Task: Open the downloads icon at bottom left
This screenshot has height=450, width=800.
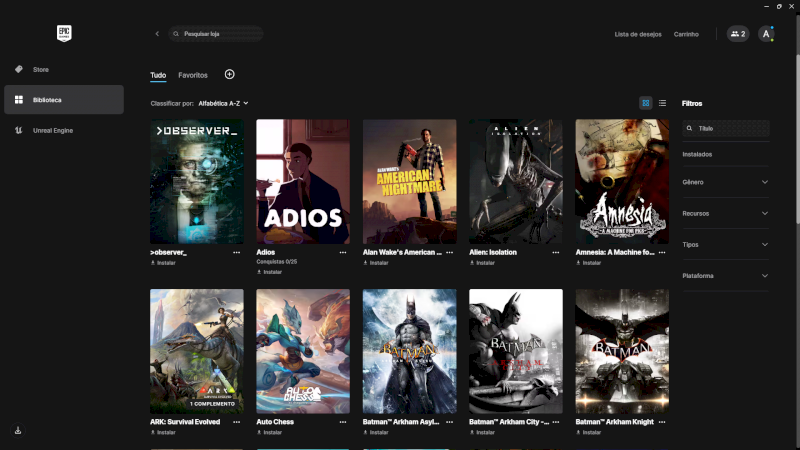Action: 18,431
